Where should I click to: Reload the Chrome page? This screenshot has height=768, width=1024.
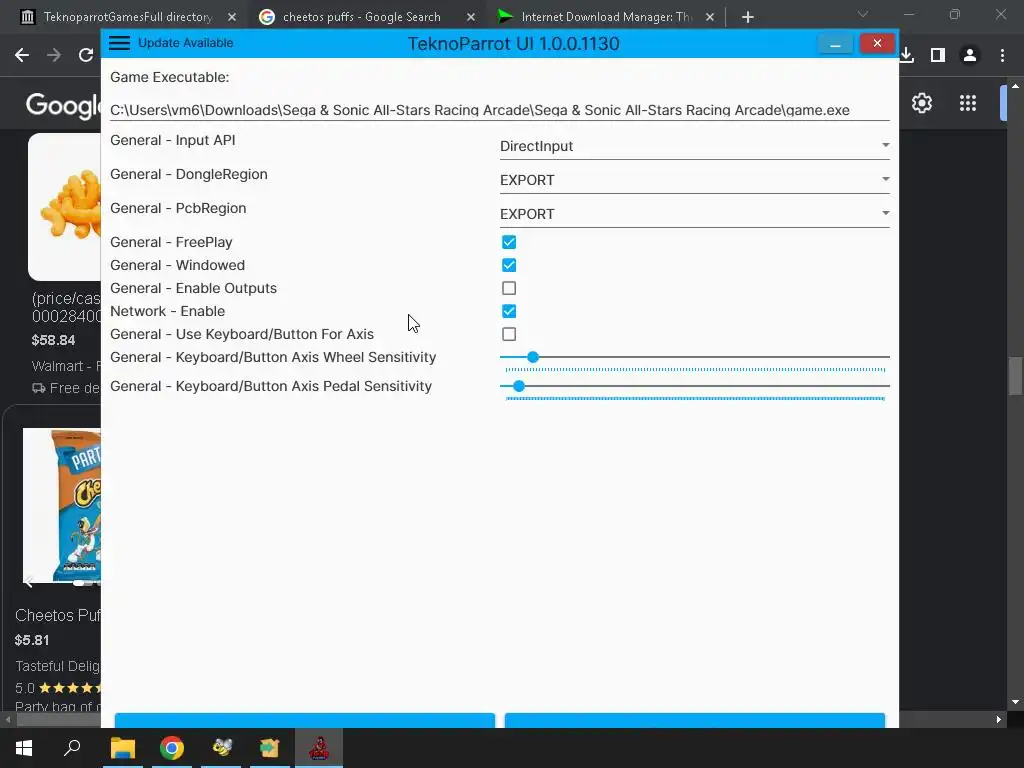pos(86,55)
